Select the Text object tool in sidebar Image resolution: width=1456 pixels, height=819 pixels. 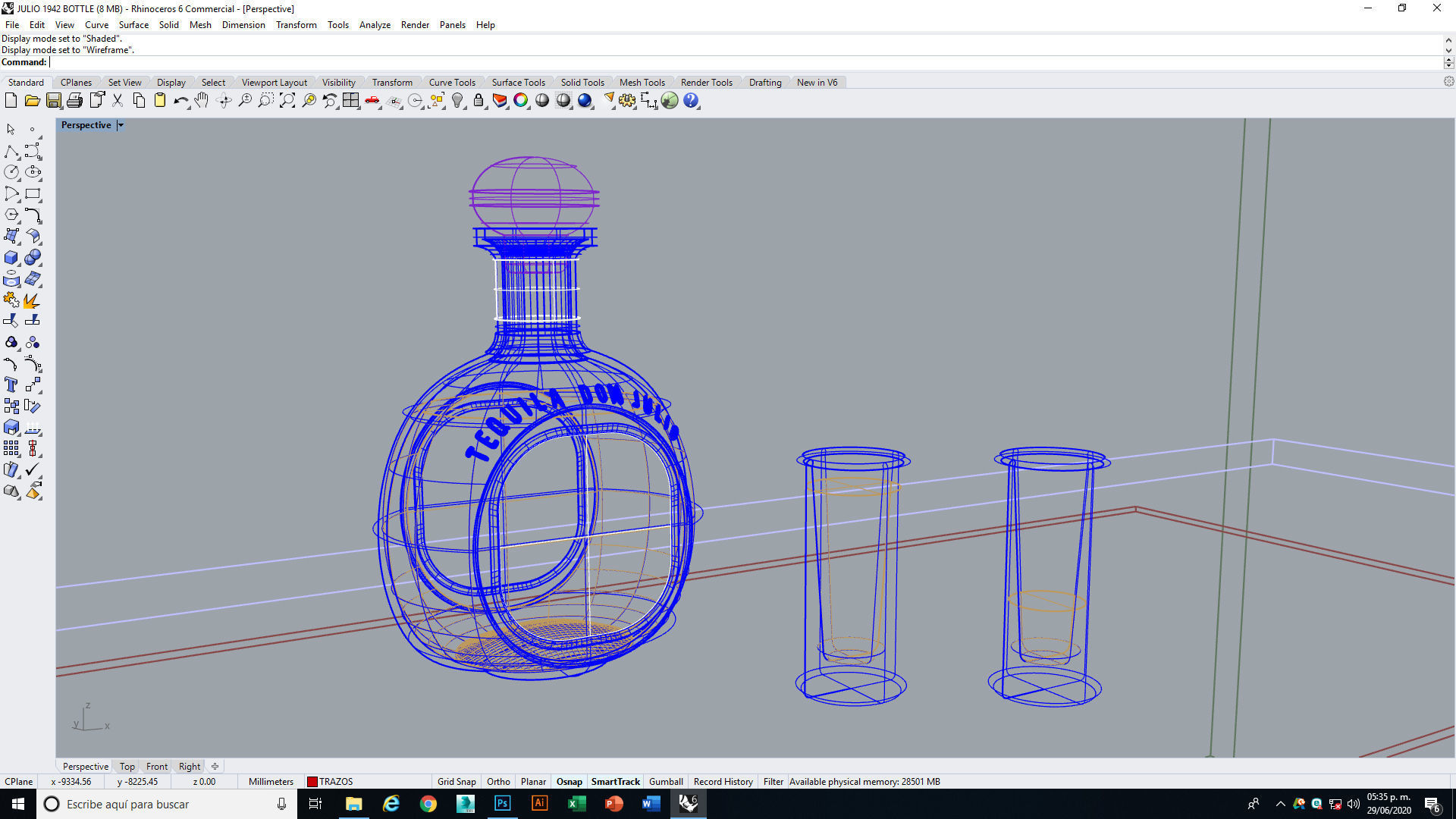(11, 384)
